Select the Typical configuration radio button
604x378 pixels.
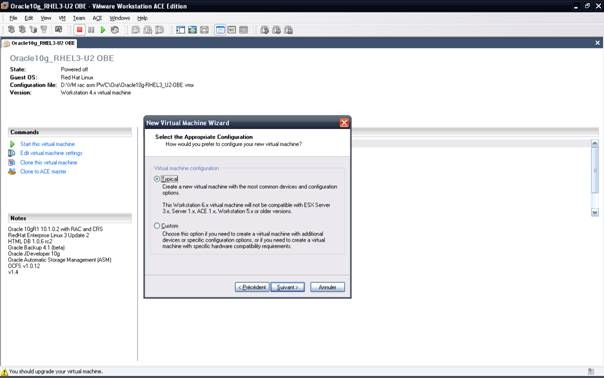coord(157,179)
